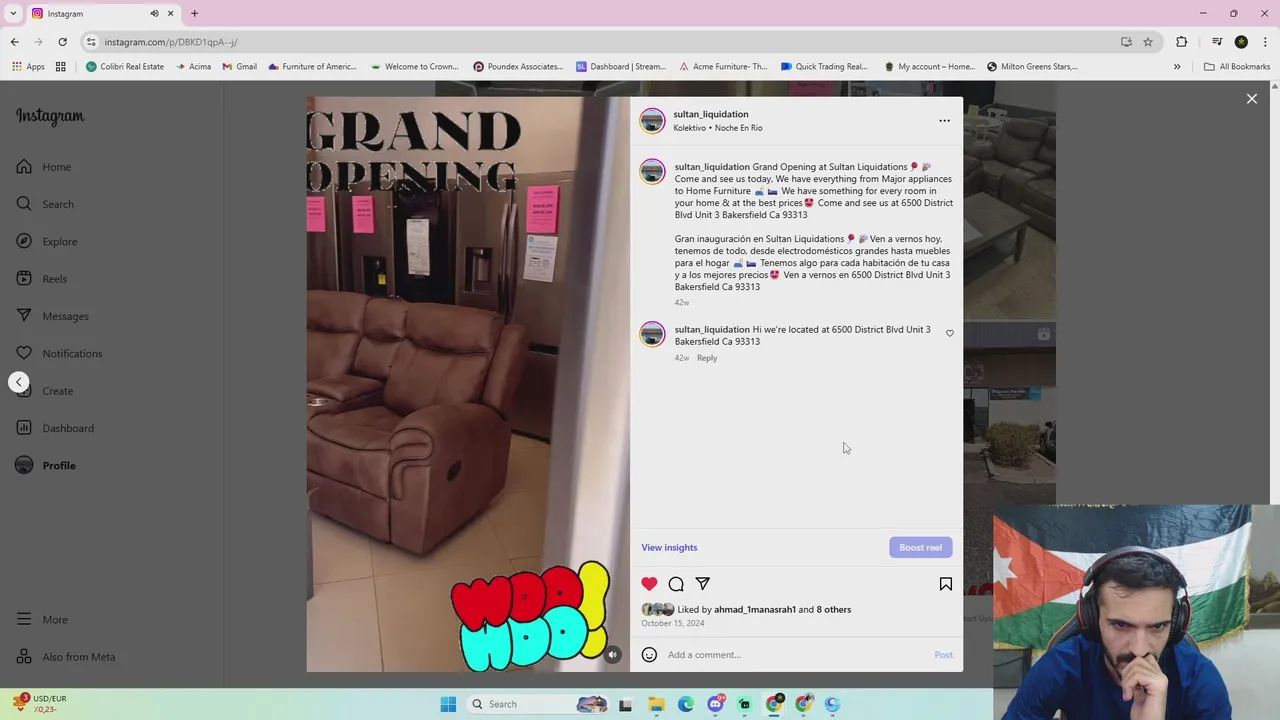The image size is (1280, 720).
Task: Bookmark this page with star icon
Action: click(1148, 42)
